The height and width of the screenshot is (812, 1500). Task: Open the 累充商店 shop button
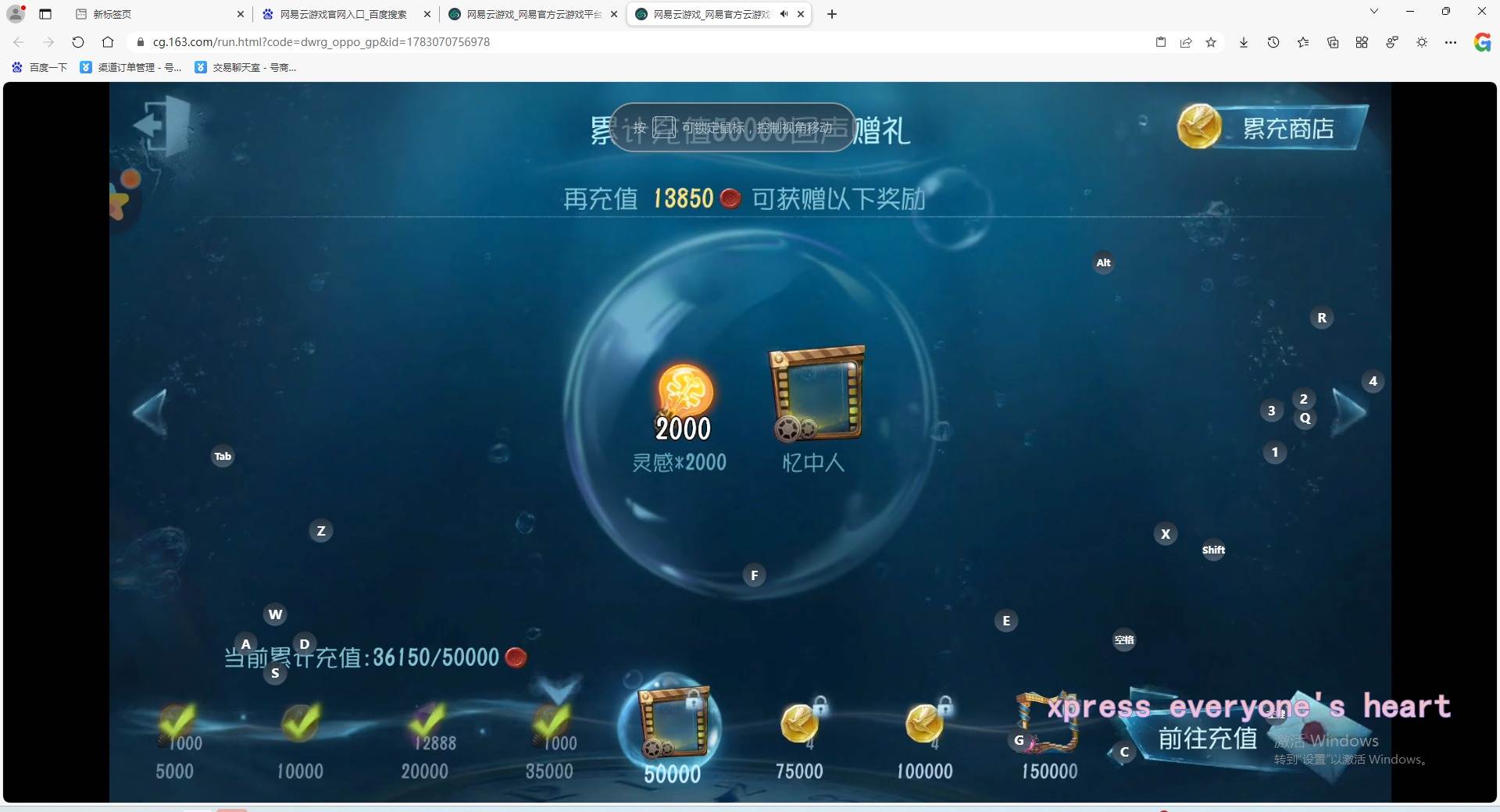[1272, 127]
